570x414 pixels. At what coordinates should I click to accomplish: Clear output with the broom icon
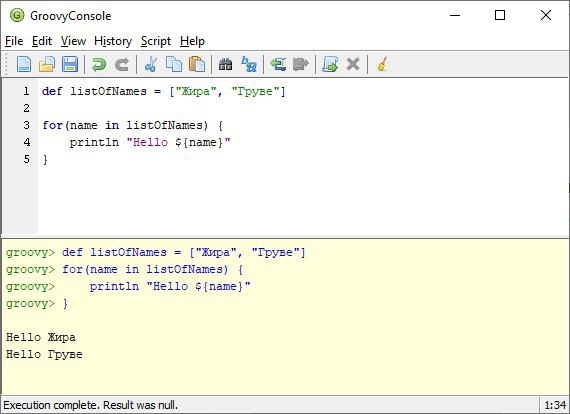tap(382, 65)
